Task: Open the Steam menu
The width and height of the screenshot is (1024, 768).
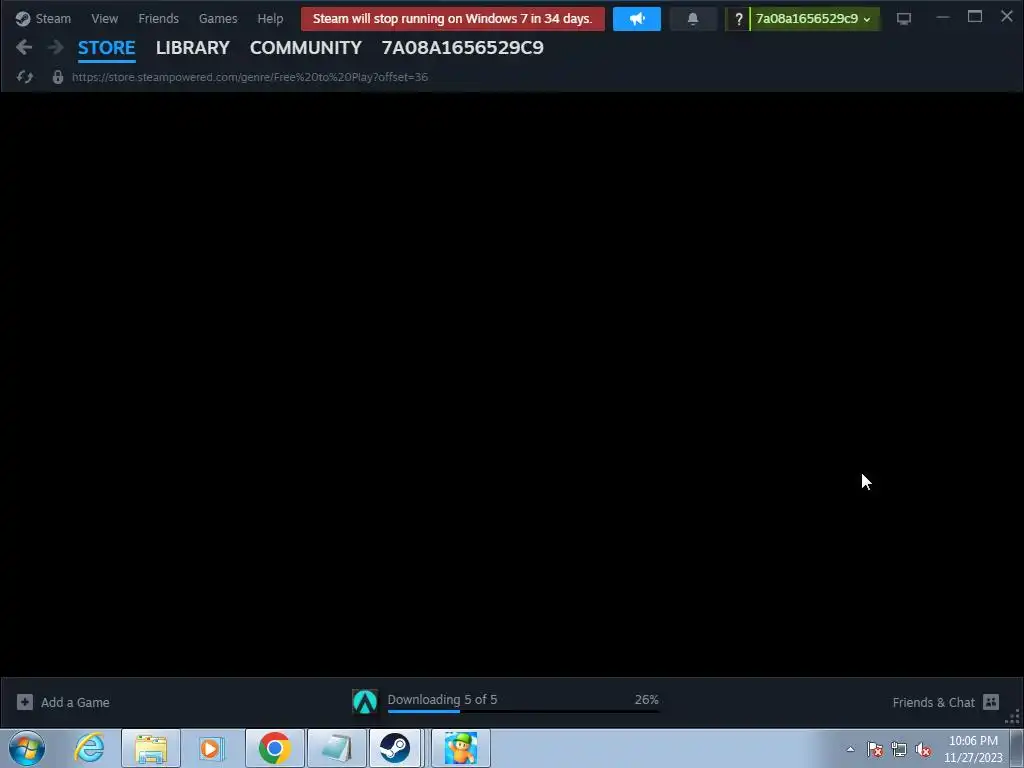Action: pos(43,18)
